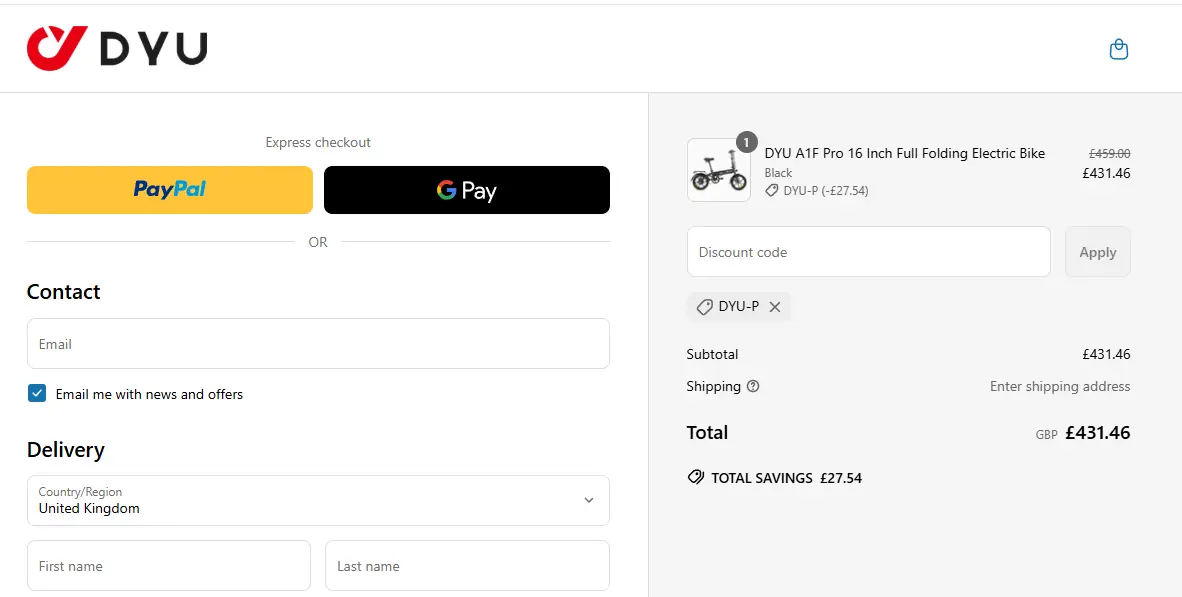Click the tag icon beside DYU-P under product title
The image size is (1182, 597).
770,190
